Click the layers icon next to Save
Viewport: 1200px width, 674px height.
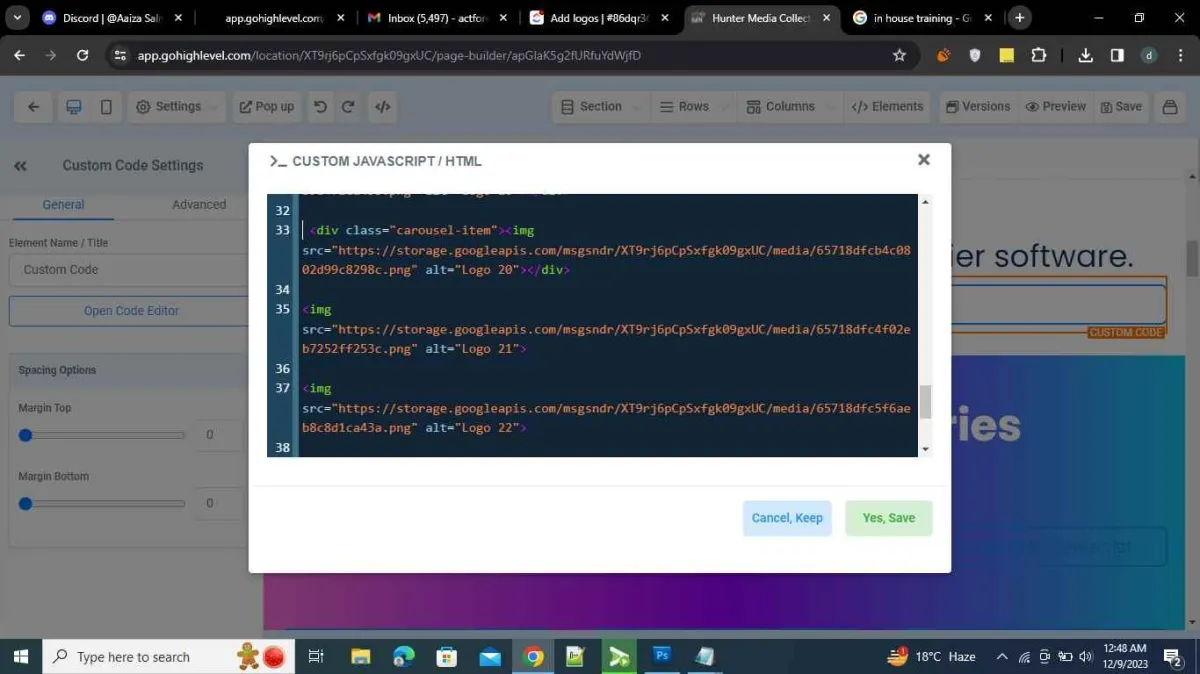[x=1169, y=107]
